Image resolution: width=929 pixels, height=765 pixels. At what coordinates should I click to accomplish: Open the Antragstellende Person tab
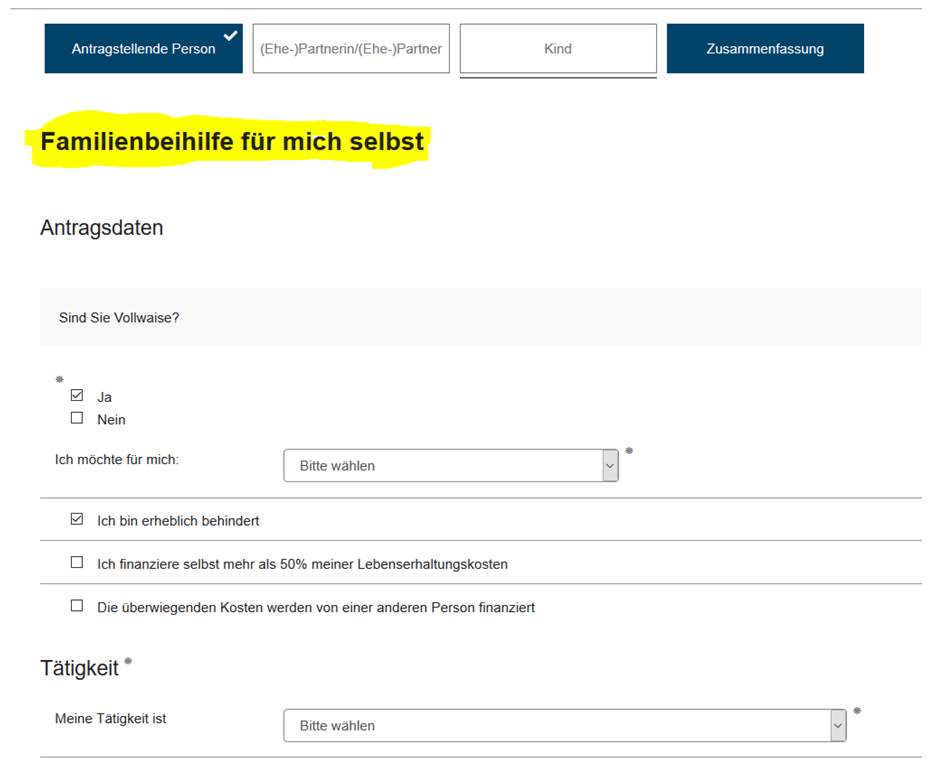143,49
